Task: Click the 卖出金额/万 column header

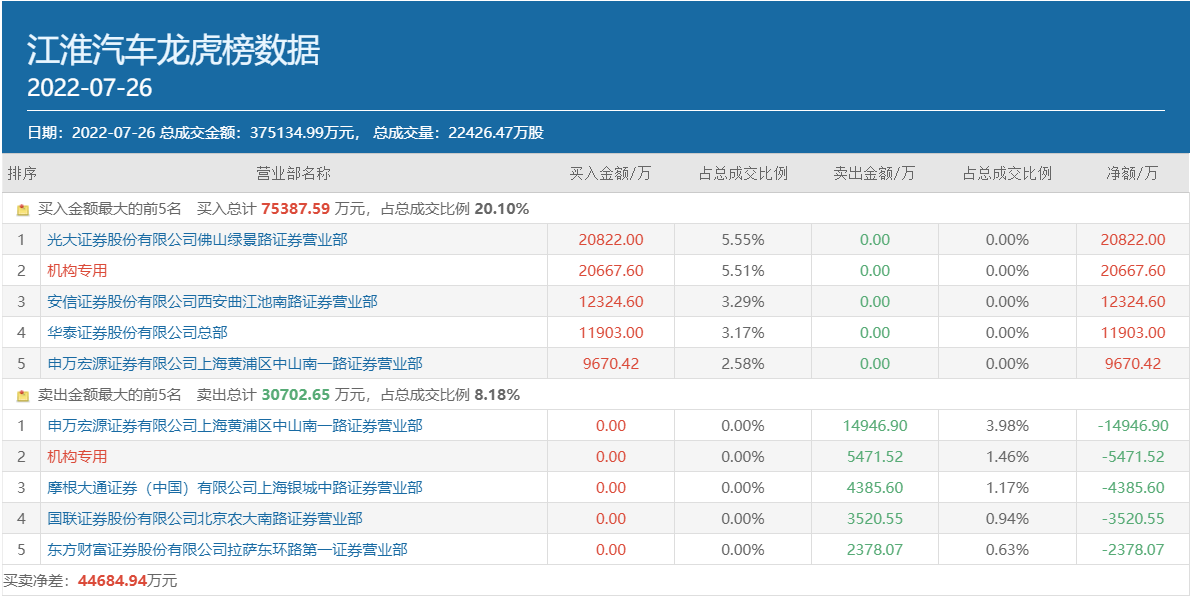Action: [874, 173]
